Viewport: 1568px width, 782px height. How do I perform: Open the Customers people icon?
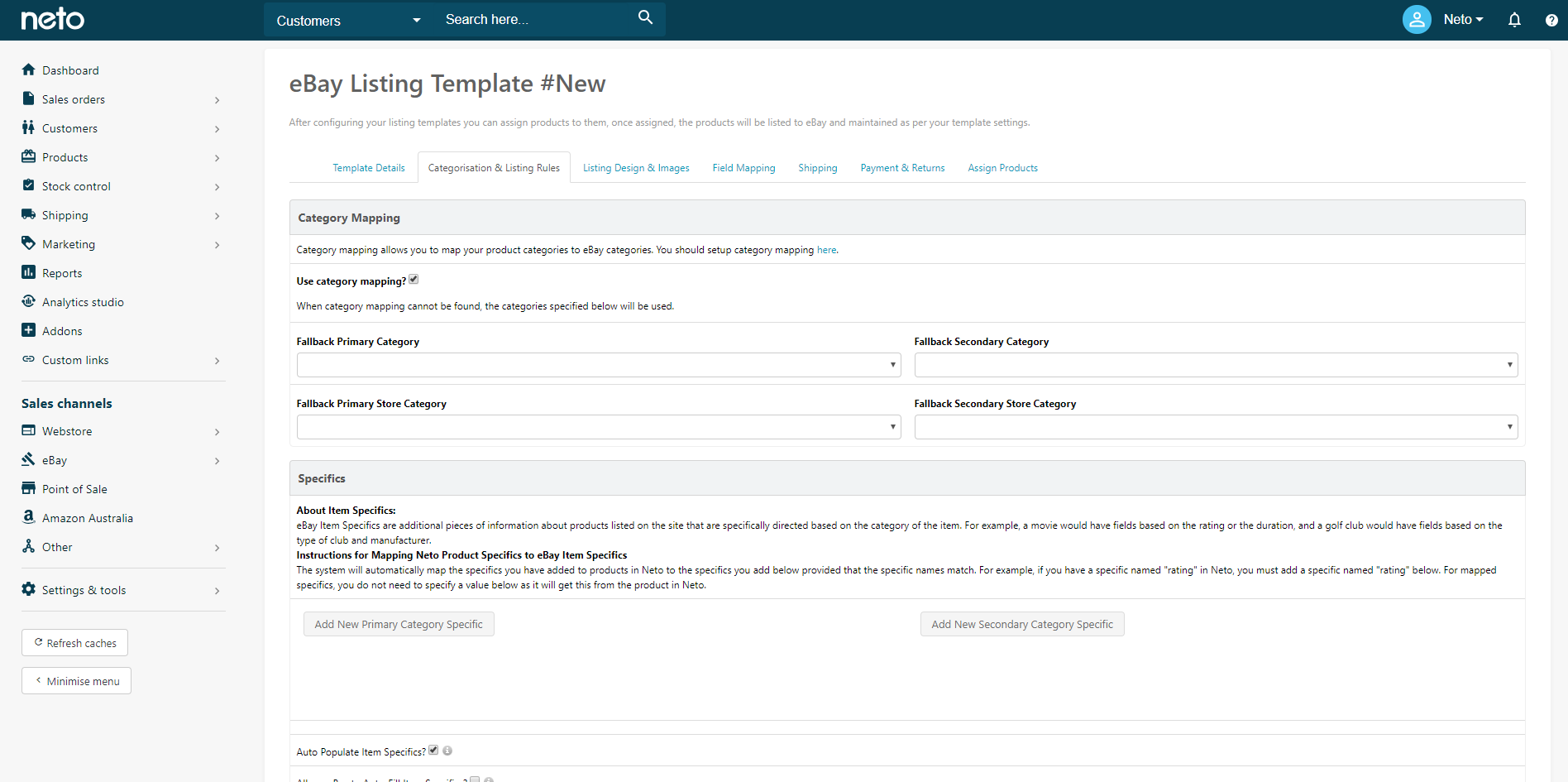(29, 127)
